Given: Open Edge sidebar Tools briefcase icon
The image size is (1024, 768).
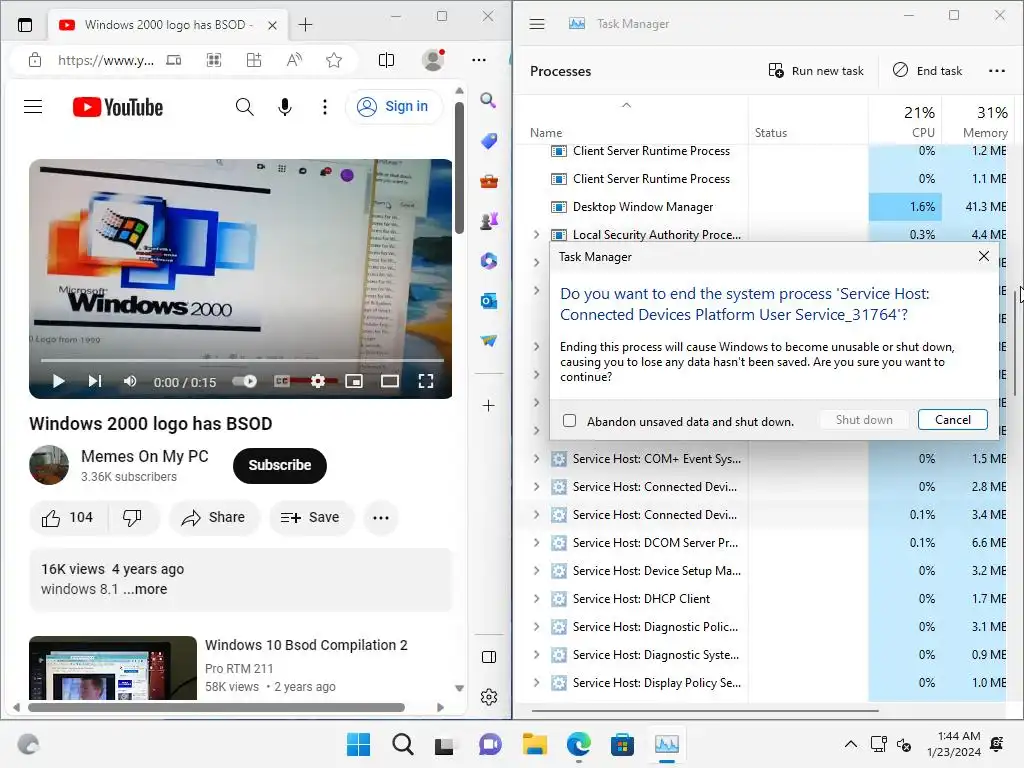Looking at the screenshot, I should tap(488, 181).
